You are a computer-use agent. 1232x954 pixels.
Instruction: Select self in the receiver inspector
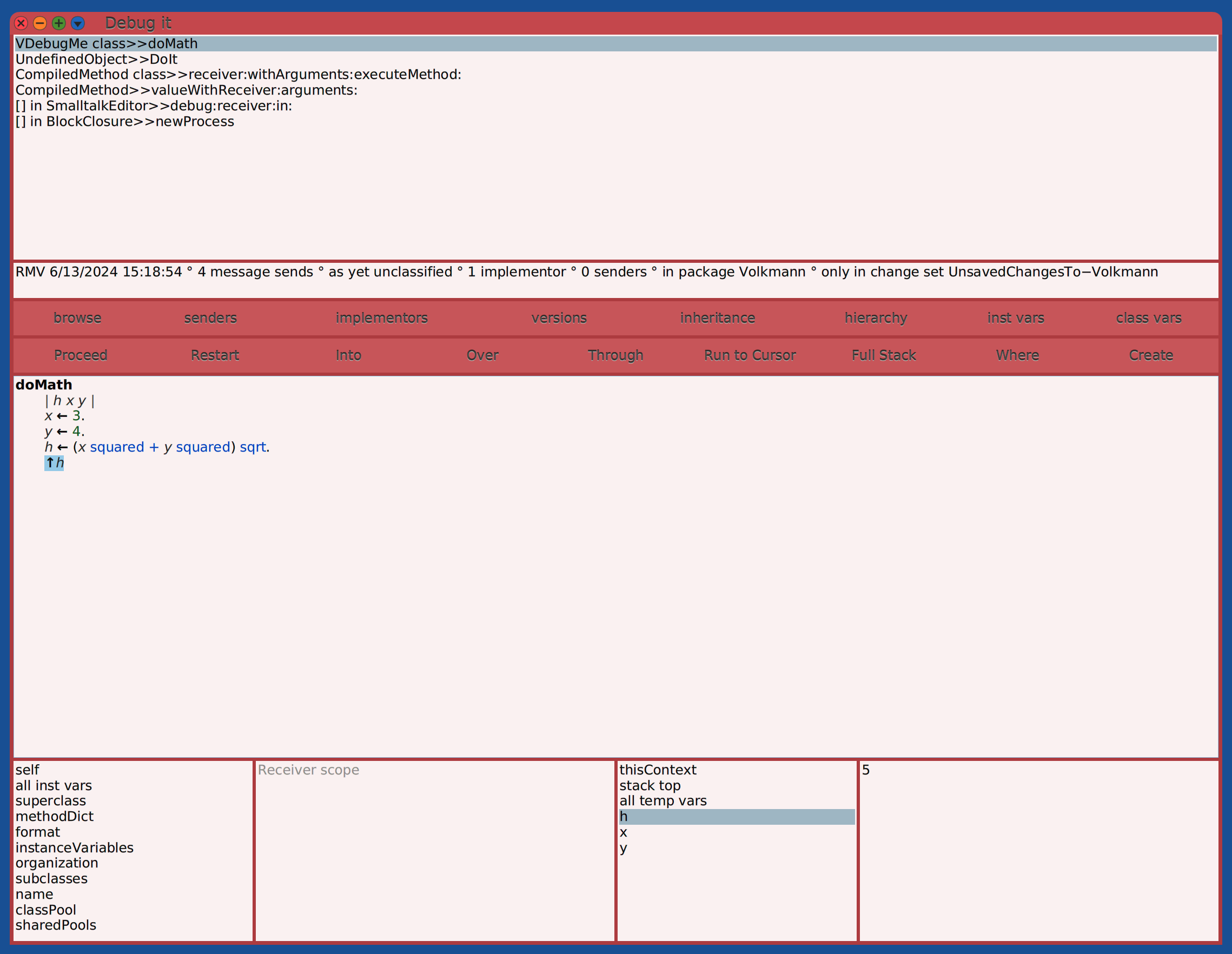[27, 770]
